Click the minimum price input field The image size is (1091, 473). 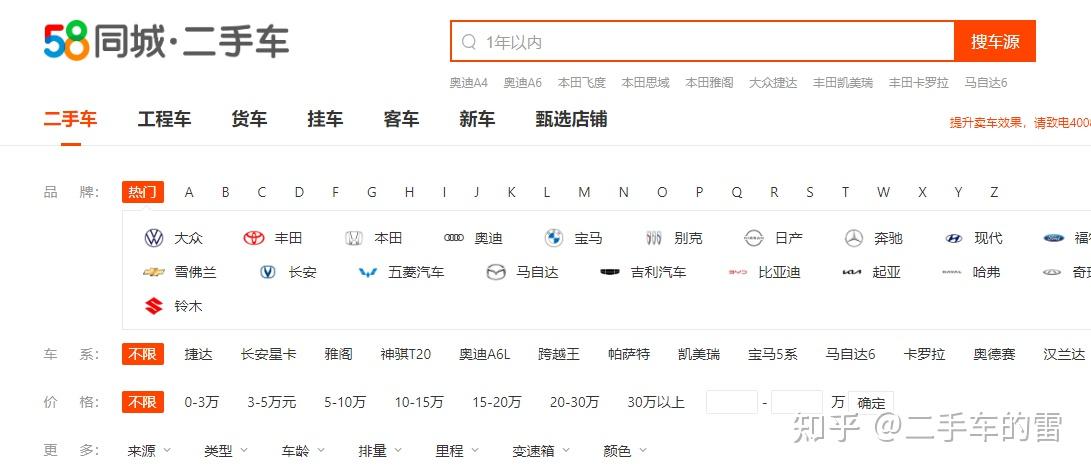731,403
